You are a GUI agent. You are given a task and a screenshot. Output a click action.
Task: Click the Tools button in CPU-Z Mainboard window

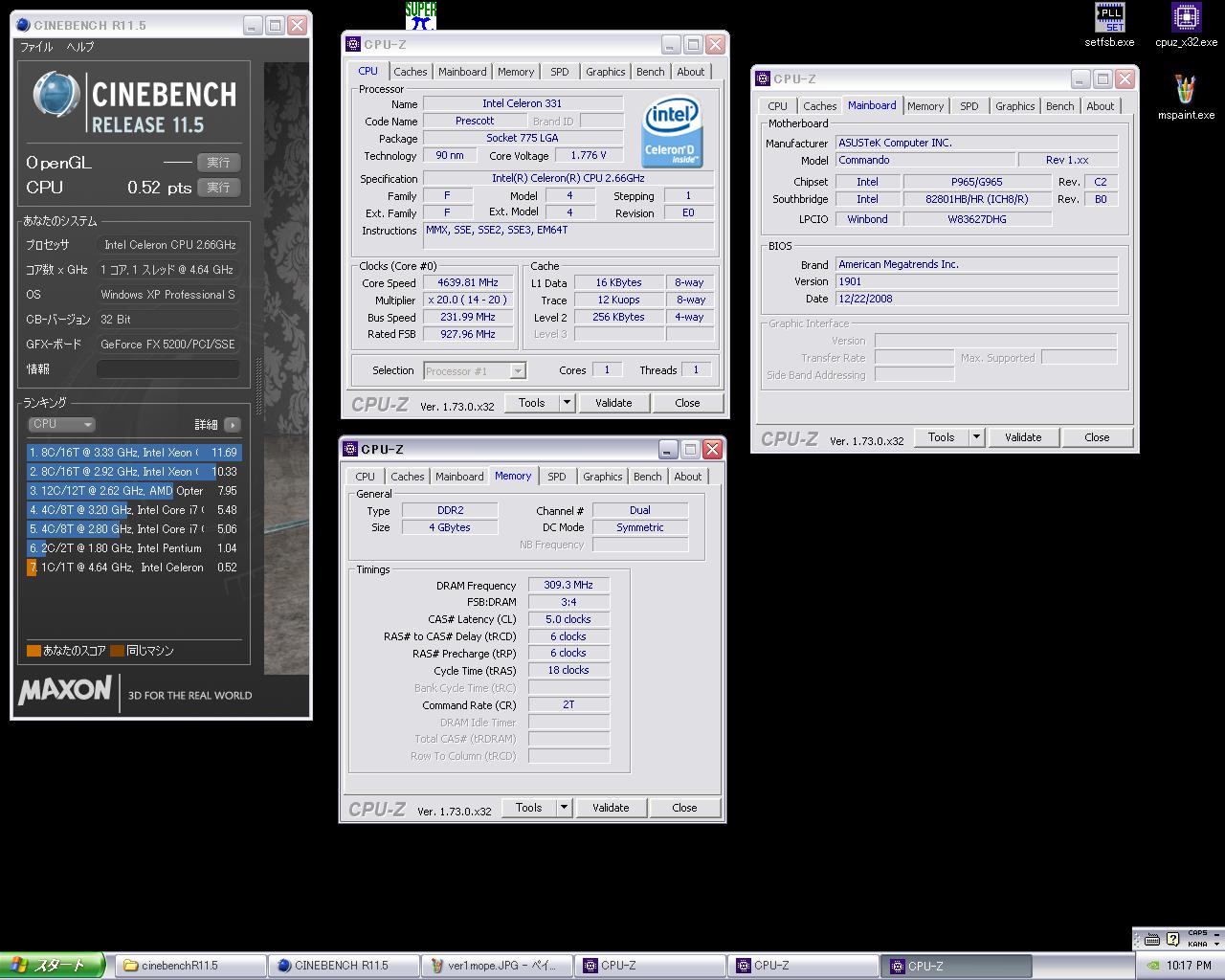pyautogui.click(x=941, y=437)
